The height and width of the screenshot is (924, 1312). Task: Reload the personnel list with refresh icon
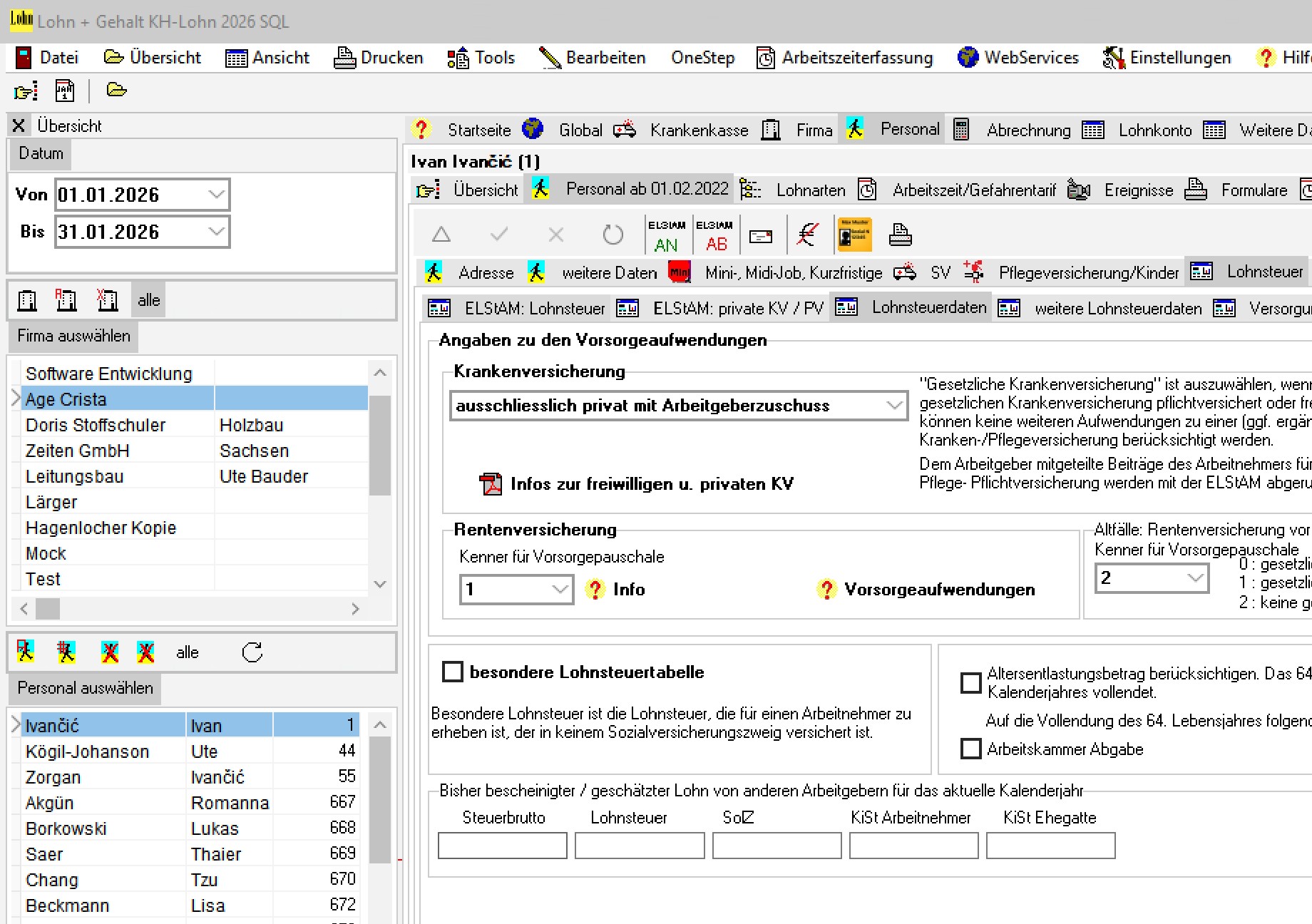(252, 652)
